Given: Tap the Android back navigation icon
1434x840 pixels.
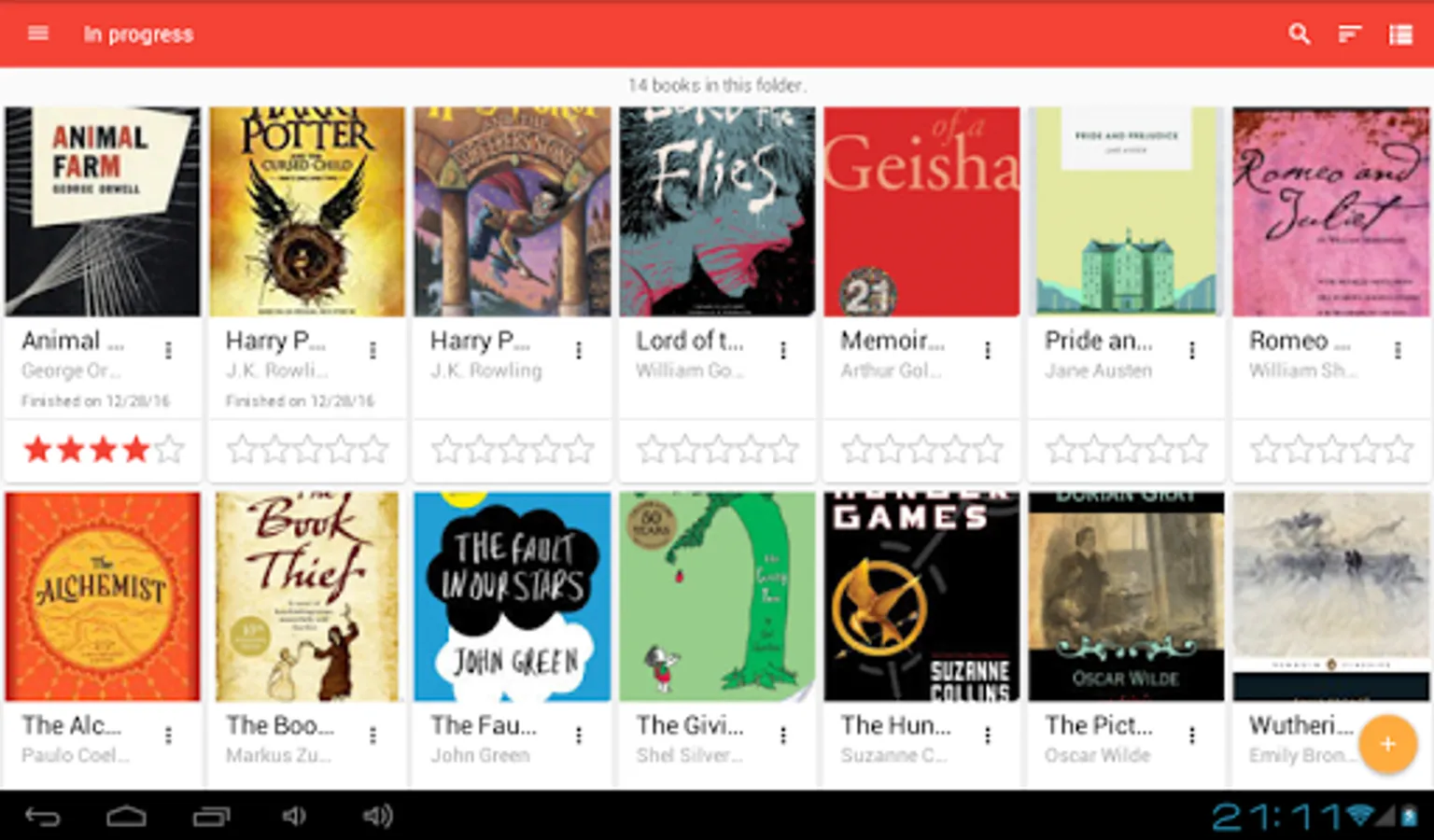Looking at the screenshot, I should pyautogui.click(x=42, y=818).
